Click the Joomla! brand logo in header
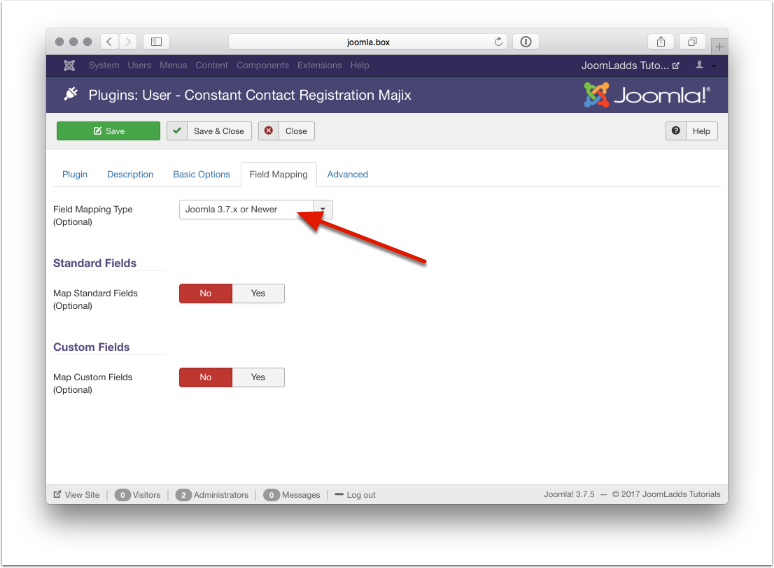Image resolution: width=774 pixels, height=568 pixels. (x=647, y=95)
